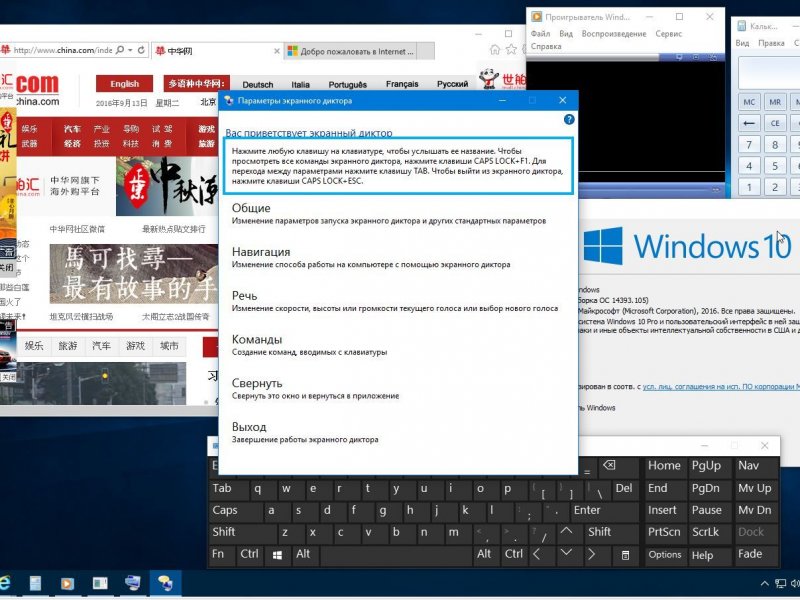Open the Воспроизведение menu in Media Player
800x600 pixels.
tap(614, 34)
